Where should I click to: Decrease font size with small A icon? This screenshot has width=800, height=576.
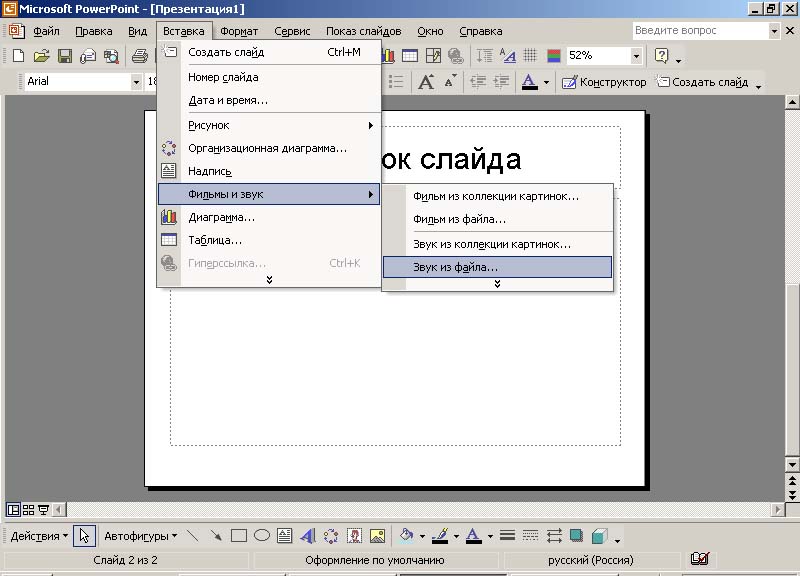pos(450,82)
